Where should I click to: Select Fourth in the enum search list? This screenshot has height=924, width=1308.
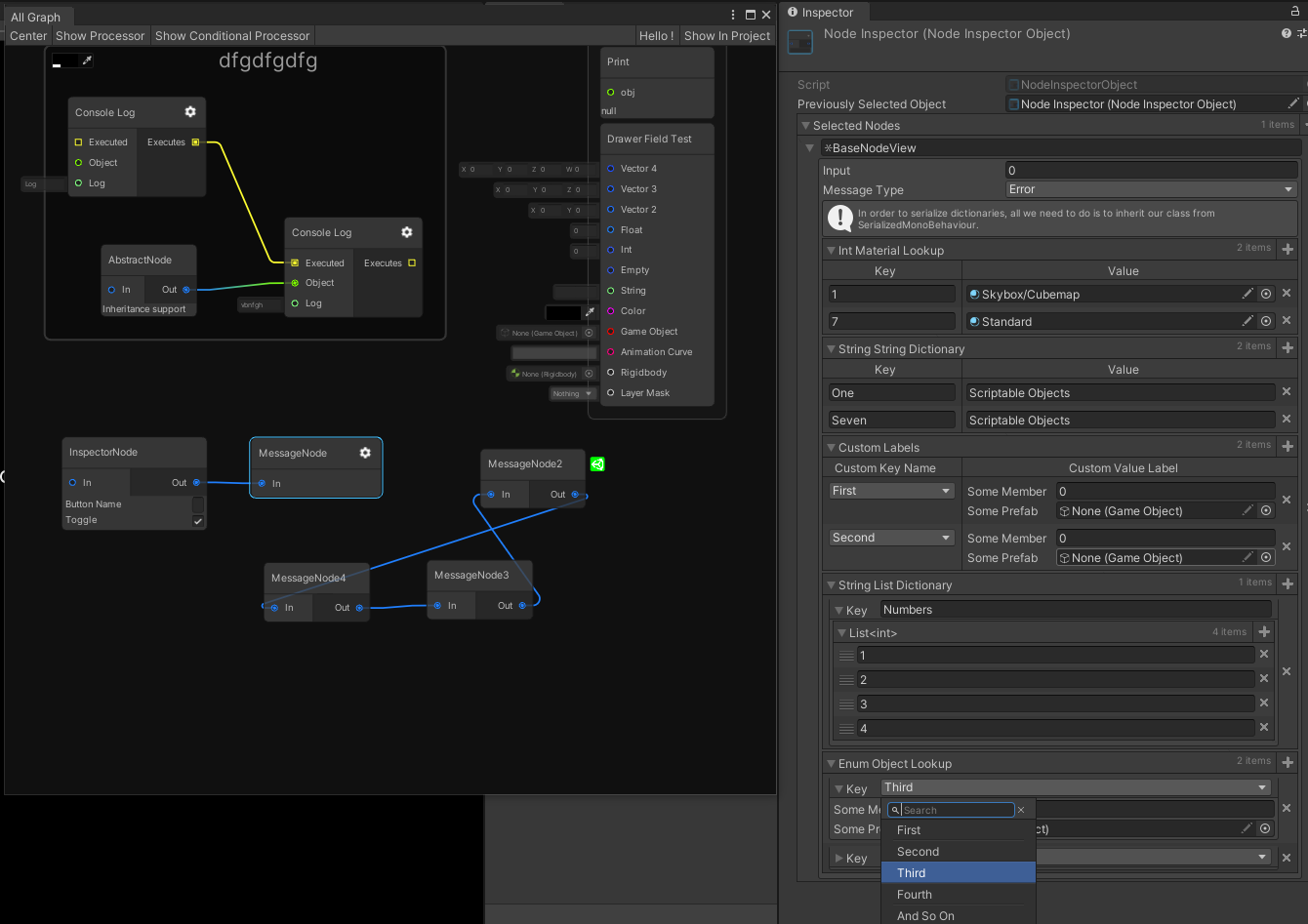(x=915, y=894)
